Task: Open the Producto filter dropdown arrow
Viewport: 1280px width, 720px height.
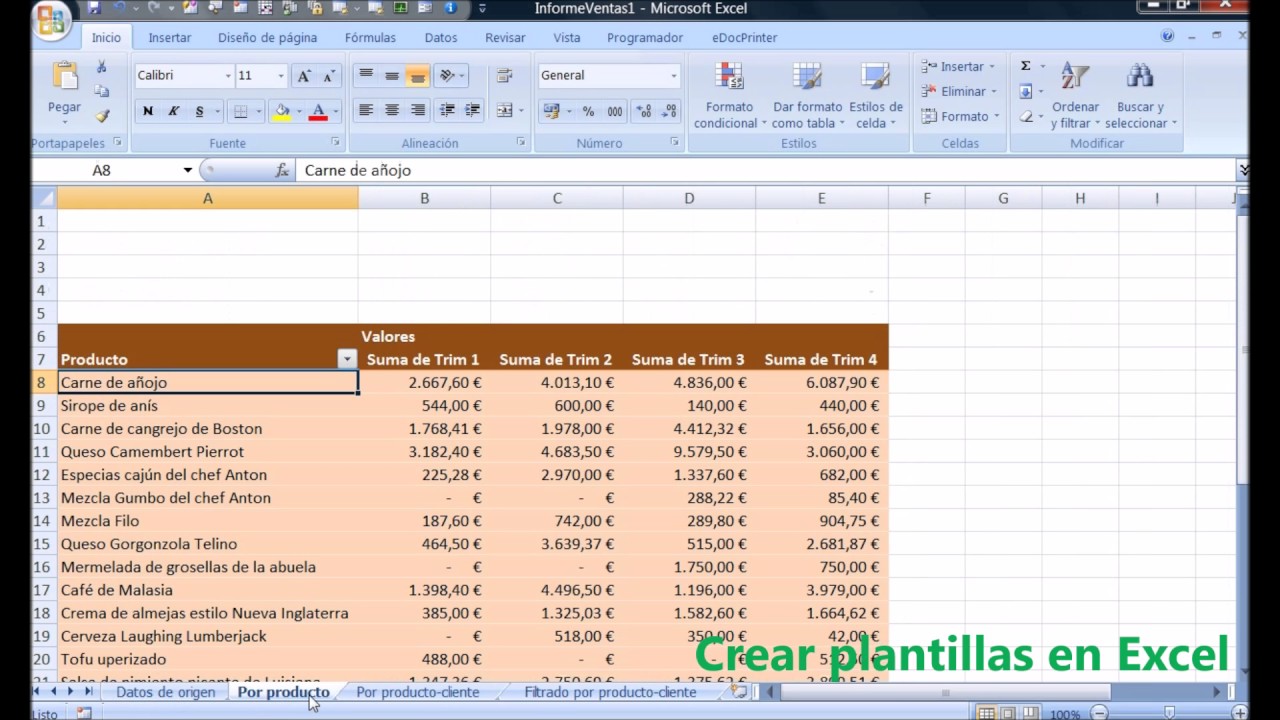Action: (x=347, y=360)
